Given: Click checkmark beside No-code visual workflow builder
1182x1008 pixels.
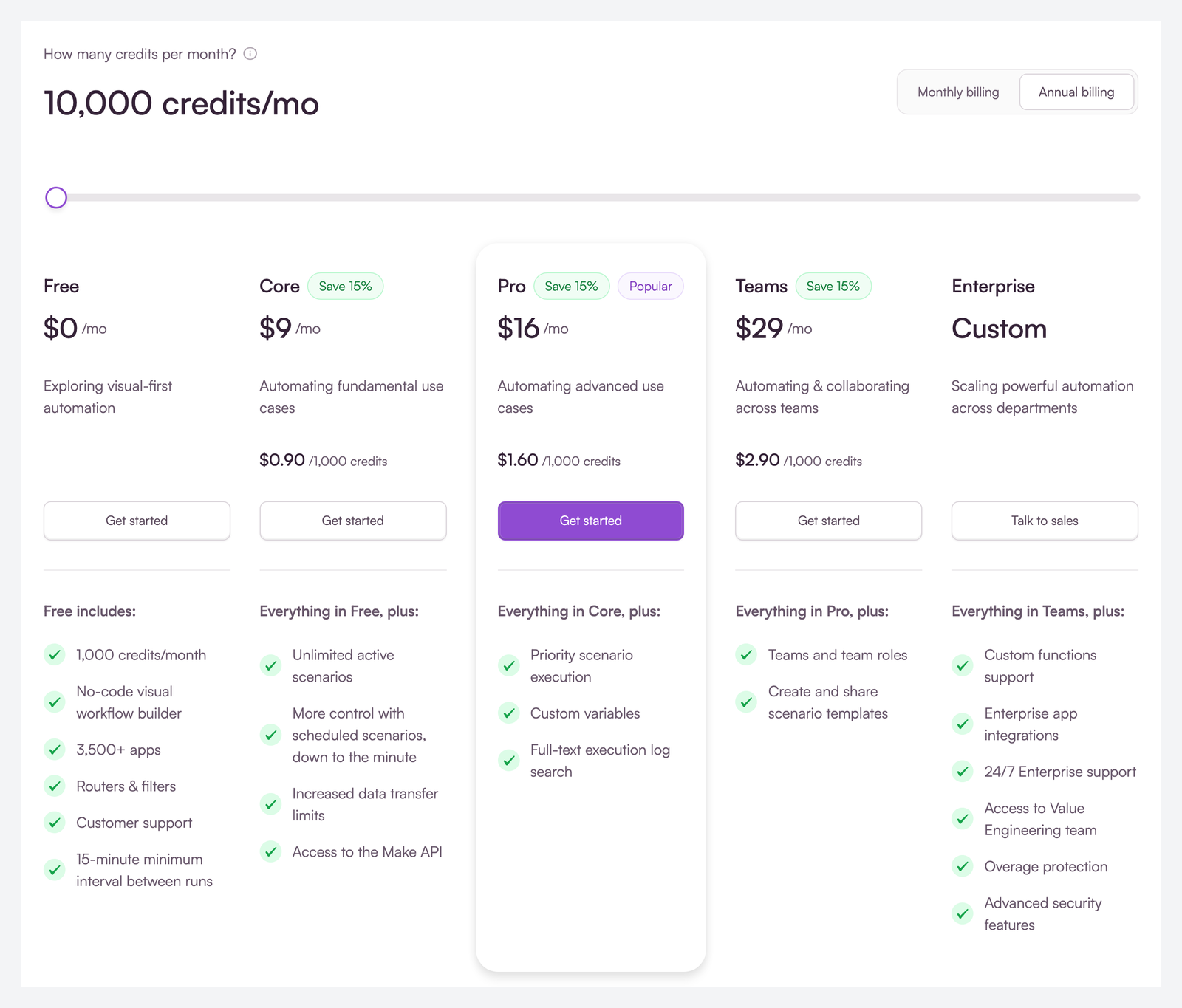Looking at the screenshot, I should click(x=55, y=702).
